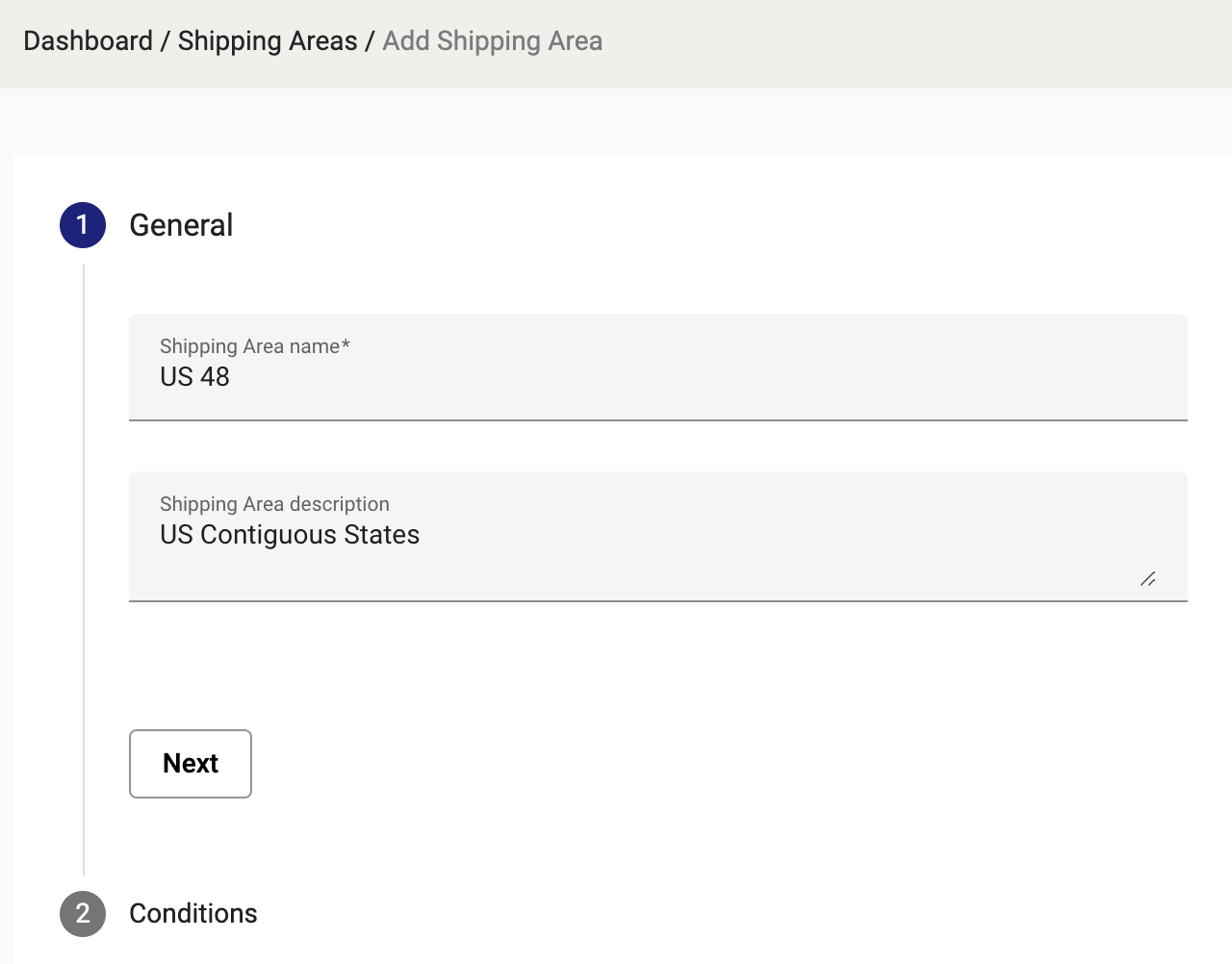Screen dimensions: 1232x964
Task: Click the 'US 48' text value
Action: click(194, 377)
